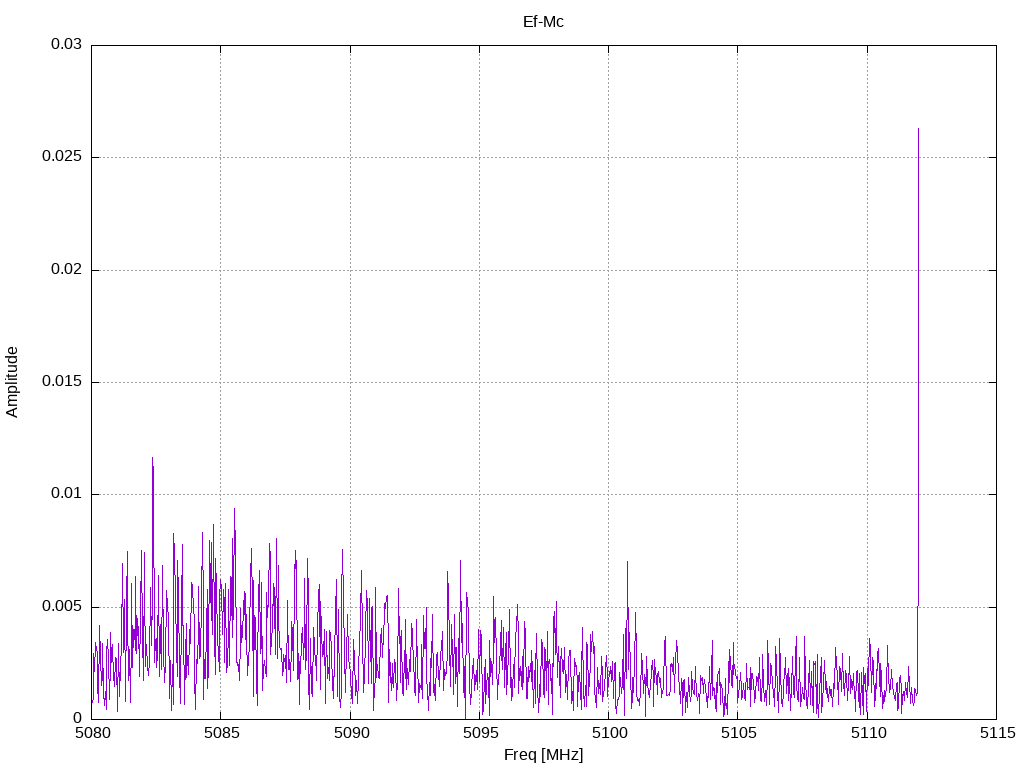Click the 5100 x-axis tick label
The image size is (1024, 768).
click(609, 733)
